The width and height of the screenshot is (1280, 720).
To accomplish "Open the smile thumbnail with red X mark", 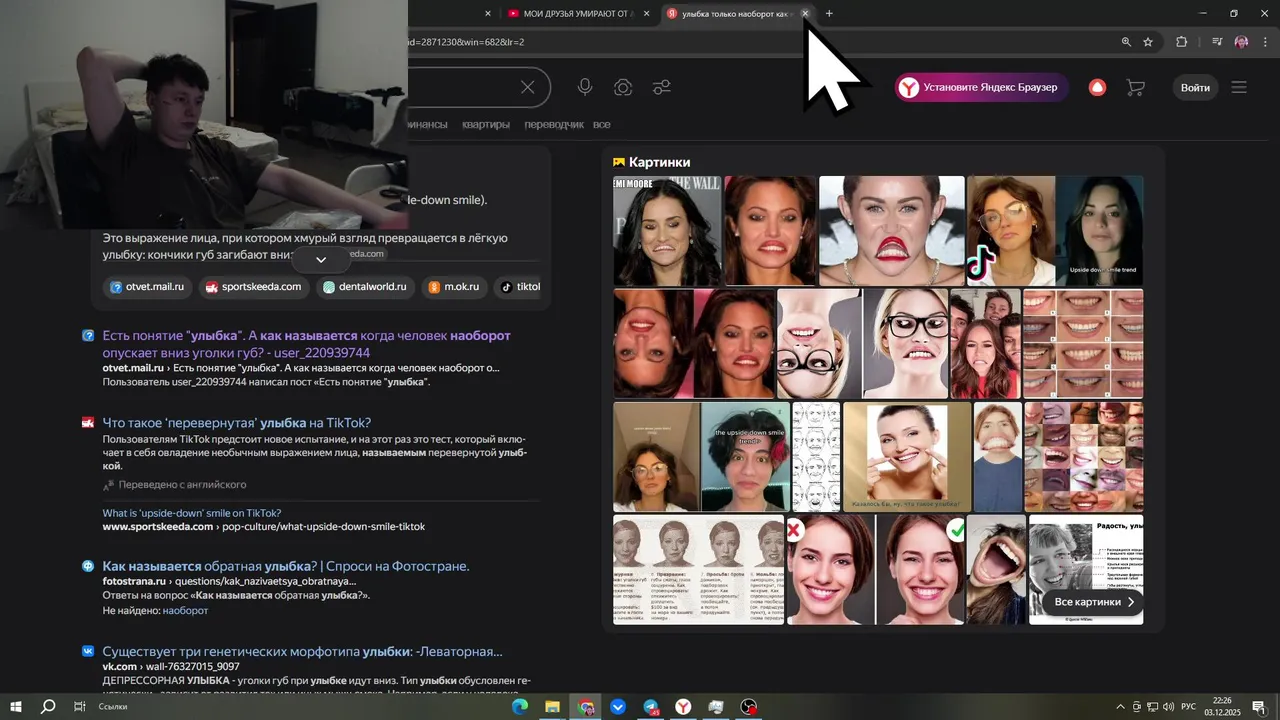I will pos(831,570).
